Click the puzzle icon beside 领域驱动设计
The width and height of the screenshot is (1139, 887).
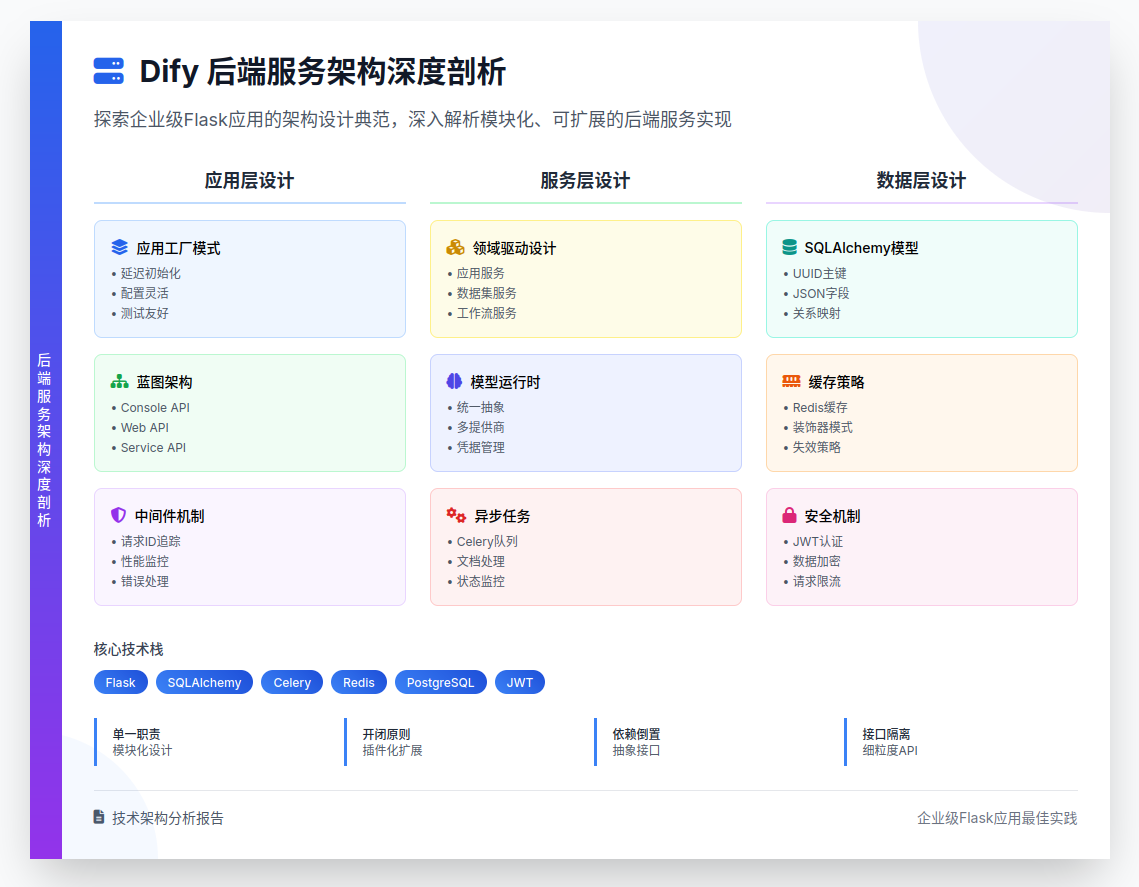click(x=454, y=248)
